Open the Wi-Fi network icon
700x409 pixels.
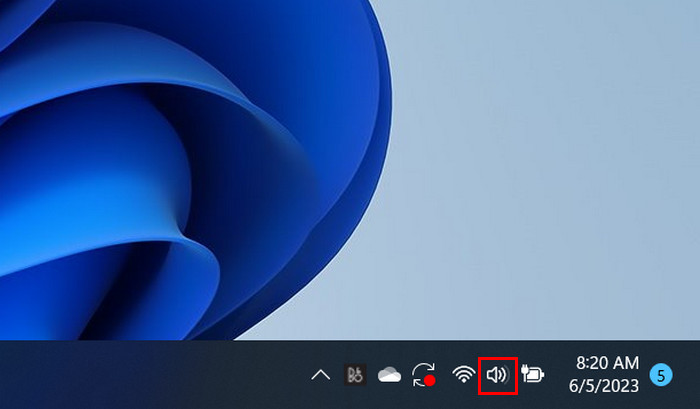(463, 374)
